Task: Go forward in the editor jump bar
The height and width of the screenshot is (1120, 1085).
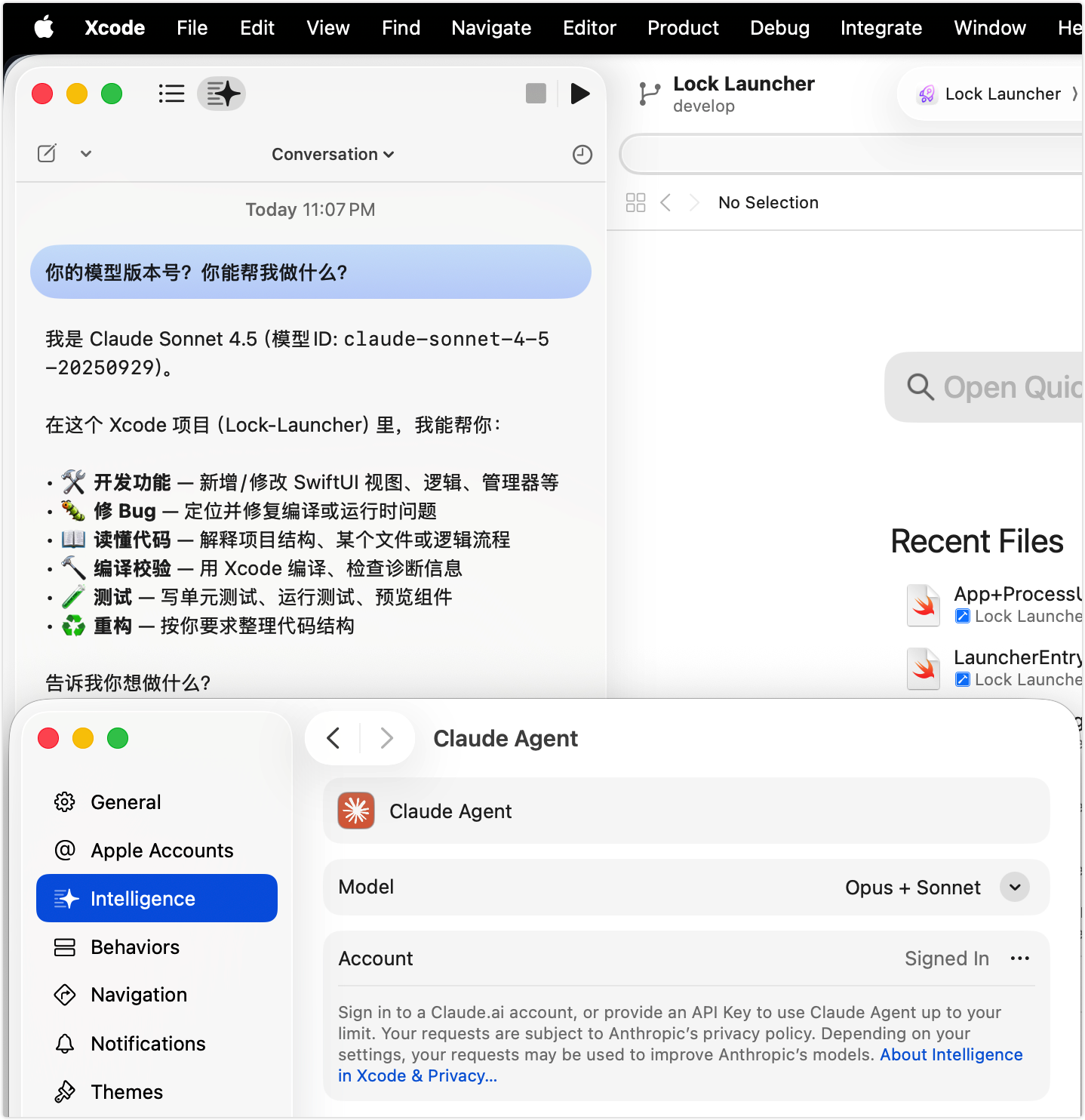Action: coord(694,202)
